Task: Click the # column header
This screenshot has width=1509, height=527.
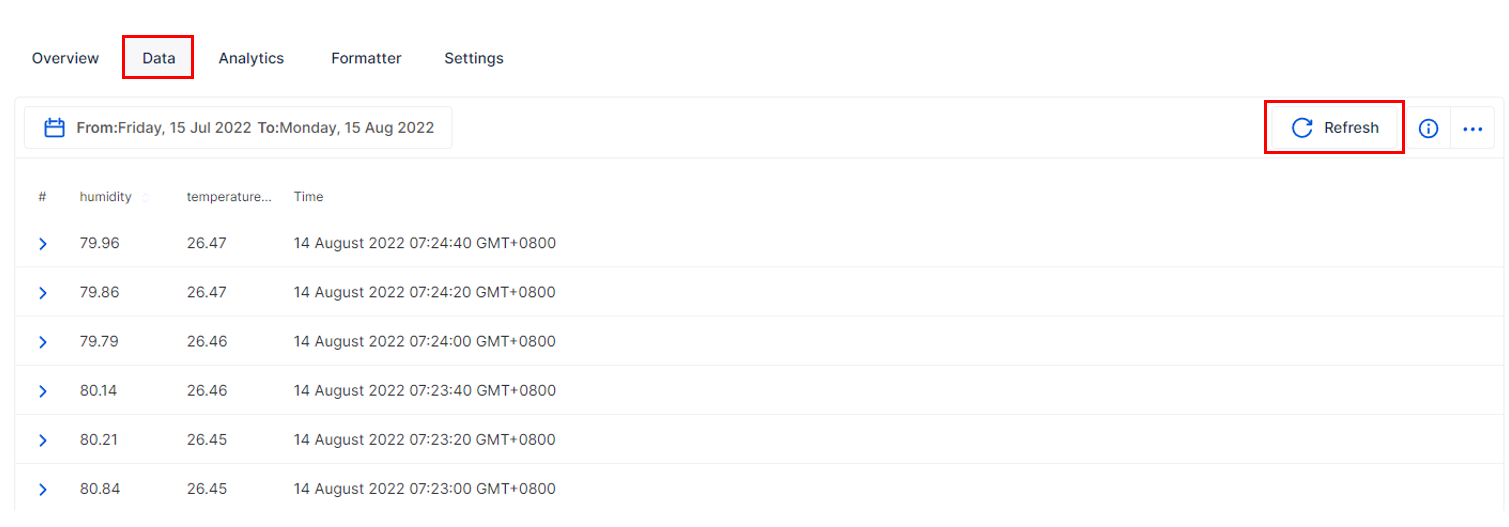Action: tap(42, 197)
